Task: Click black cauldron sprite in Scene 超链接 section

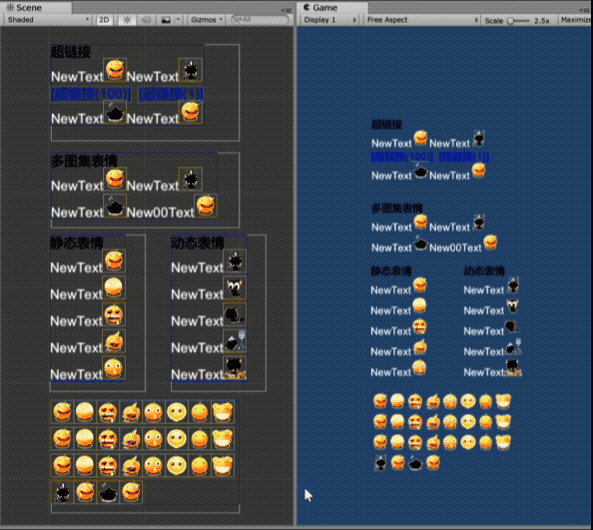Action: pos(115,112)
